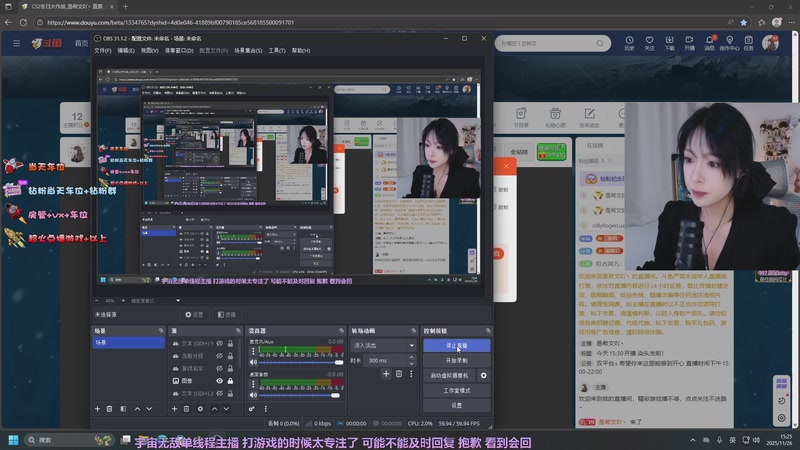
Task: Open the 停靠窗口(D) menu in OBS
Action: [x=179, y=51]
